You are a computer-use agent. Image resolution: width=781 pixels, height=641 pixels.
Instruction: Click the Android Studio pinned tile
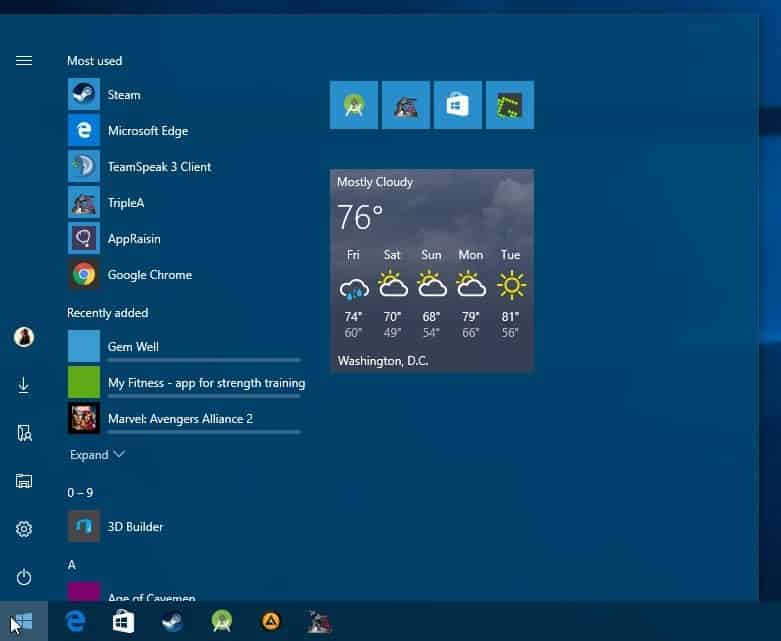point(354,105)
